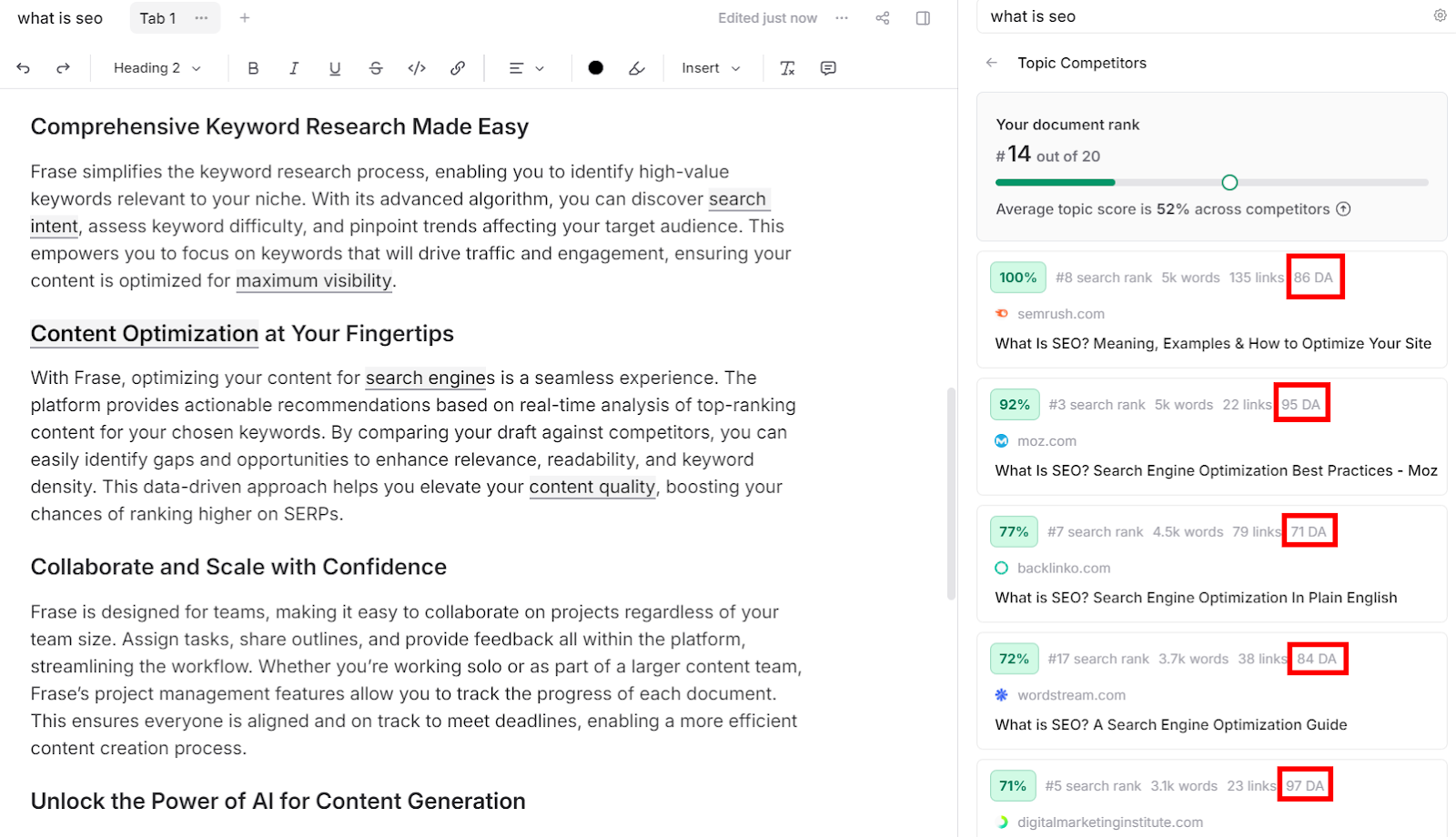Click the wordstream.com favicon
The height and width of the screenshot is (837, 1456).
click(1002, 695)
